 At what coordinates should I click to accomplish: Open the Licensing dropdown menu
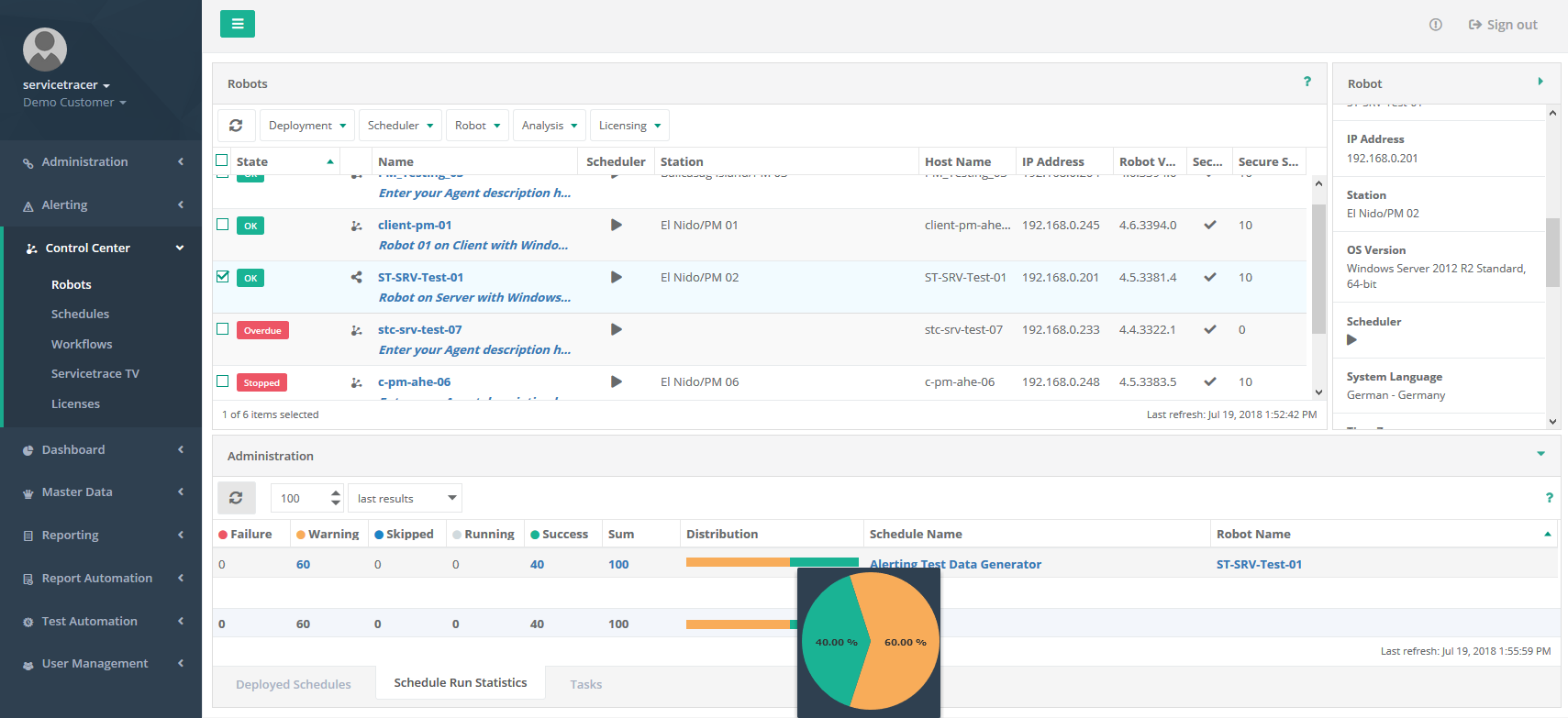coord(629,126)
